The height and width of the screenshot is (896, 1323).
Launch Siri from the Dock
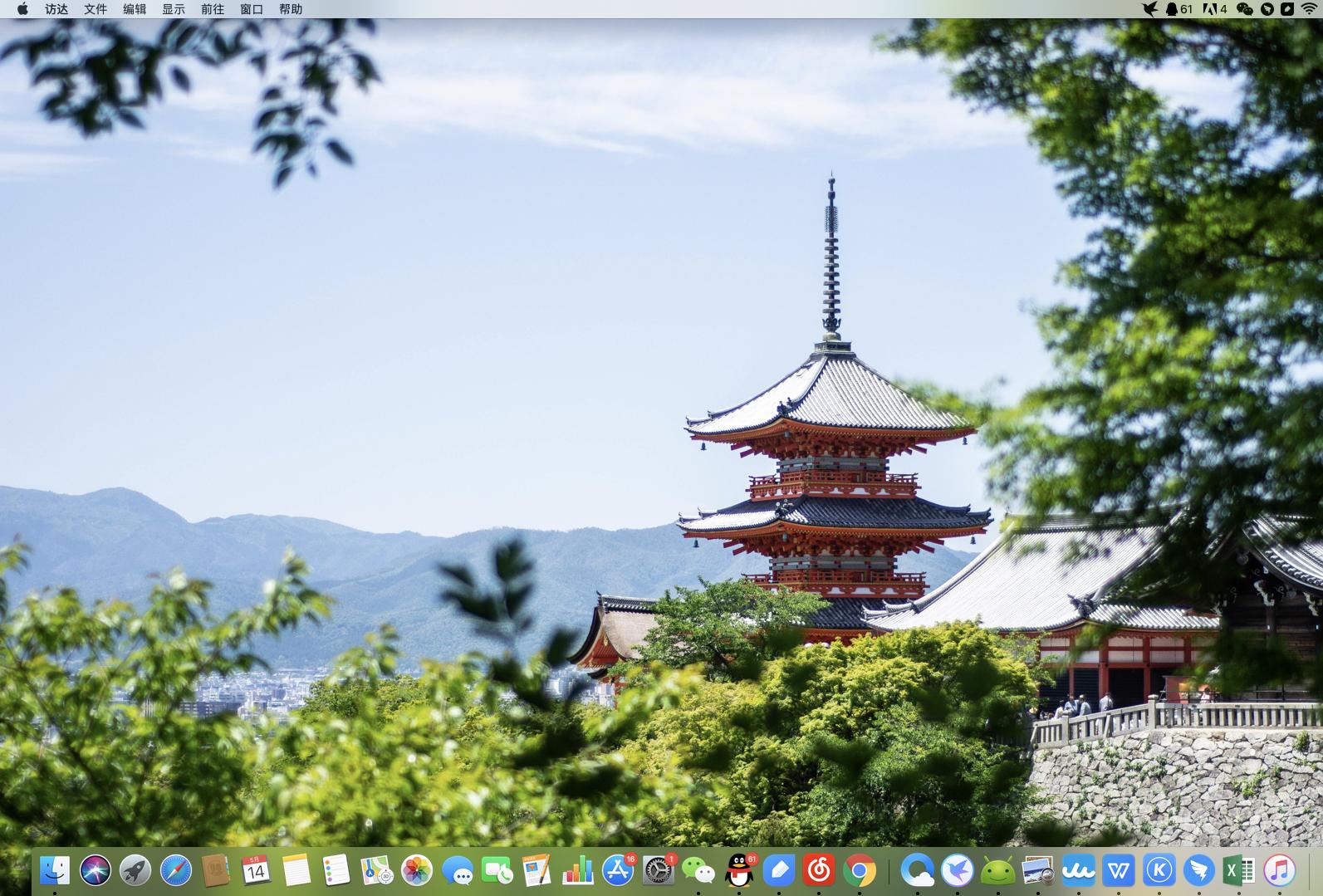pos(96,870)
